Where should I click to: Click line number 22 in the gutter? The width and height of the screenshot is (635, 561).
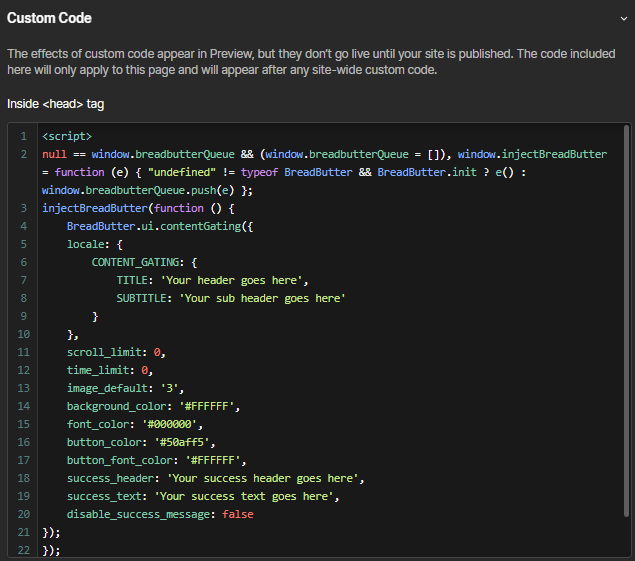coord(23,550)
